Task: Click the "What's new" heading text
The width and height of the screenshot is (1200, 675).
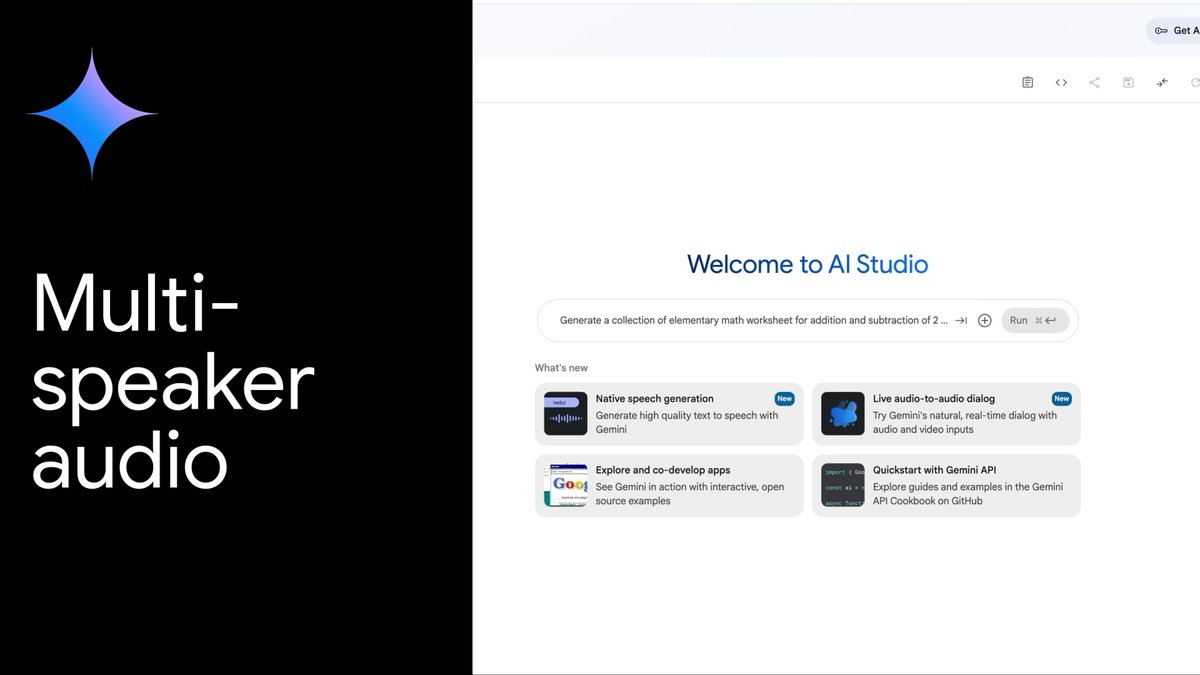Action: click(x=561, y=368)
